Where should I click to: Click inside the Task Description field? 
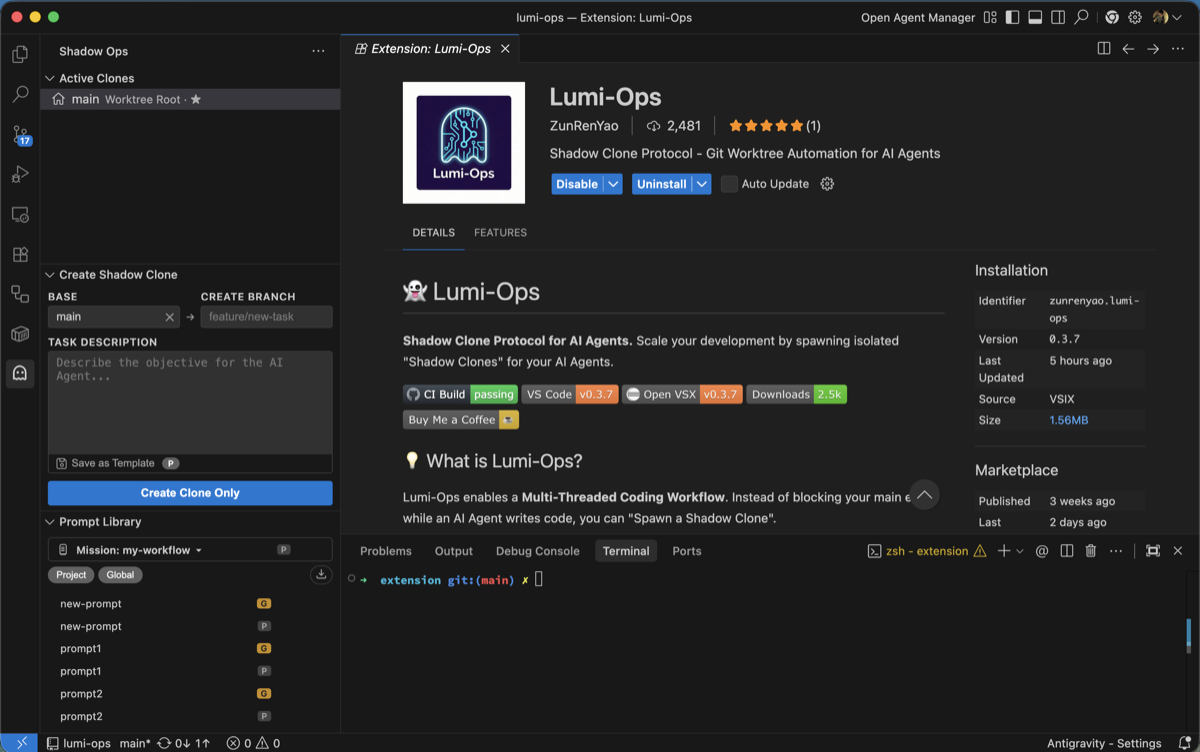pos(189,400)
